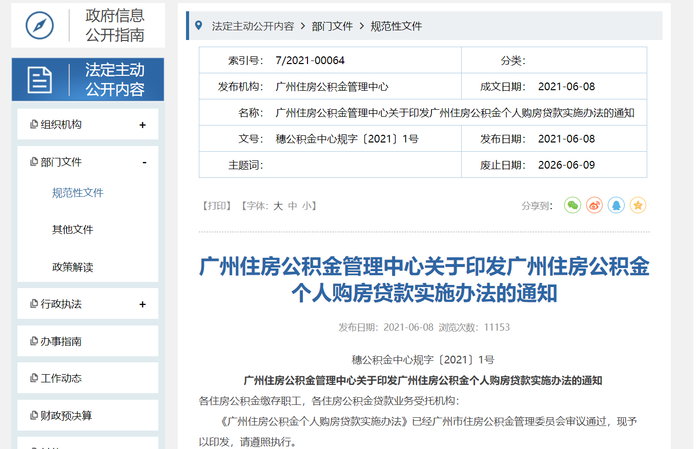Click the small icon next to 组织机构

(x=33, y=125)
